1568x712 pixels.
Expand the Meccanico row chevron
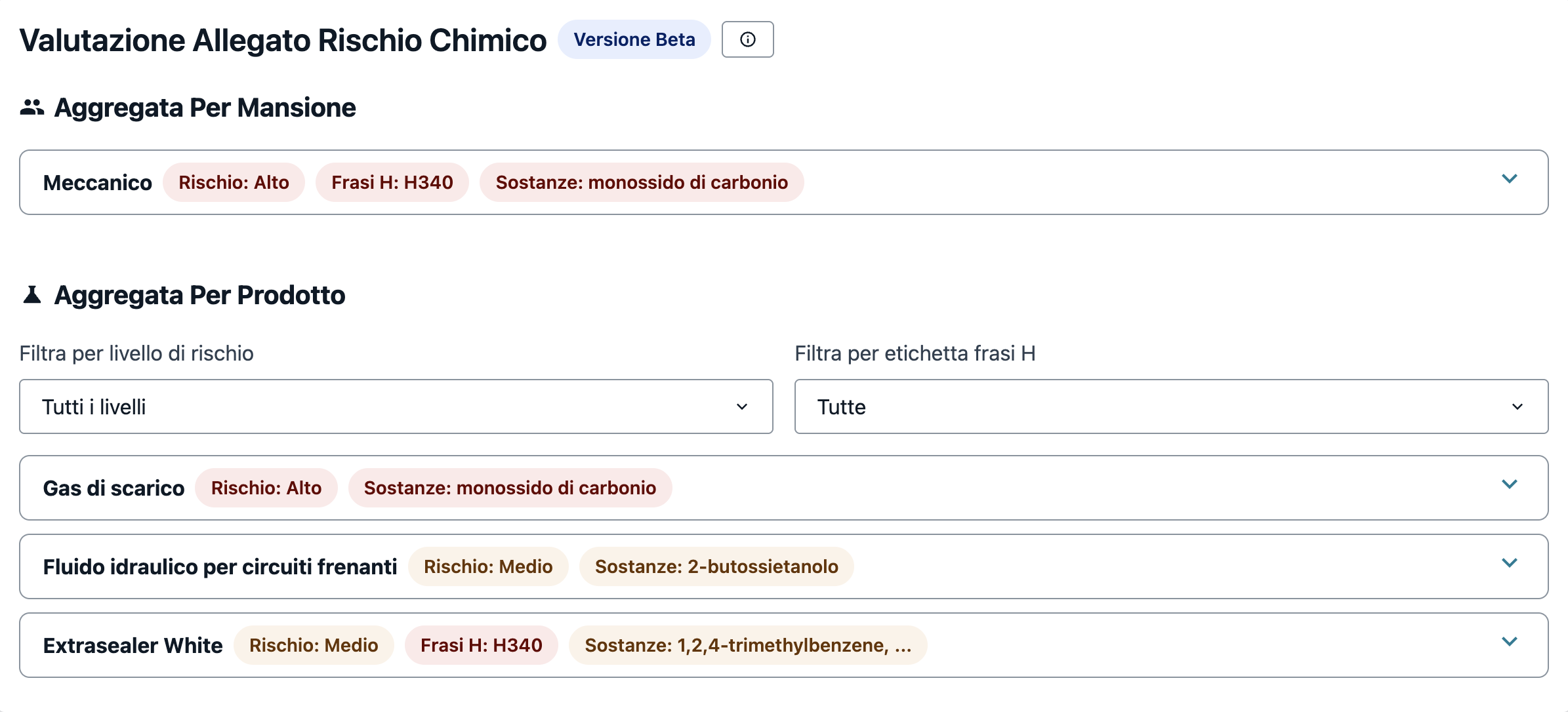1510,179
